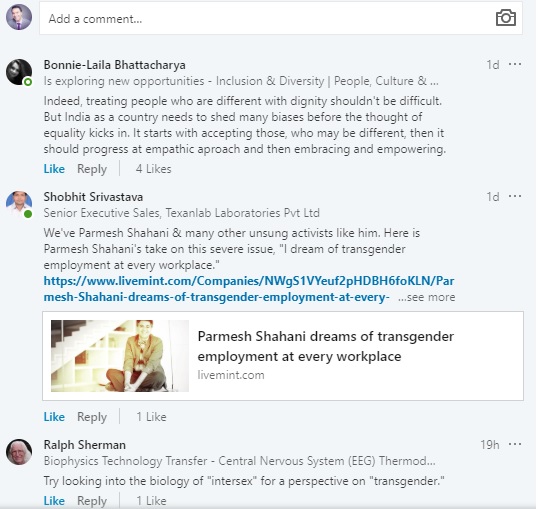Reply to Bonnie-Laila Bhattacharya's comment
The image size is (549, 509).
(92, 169)
